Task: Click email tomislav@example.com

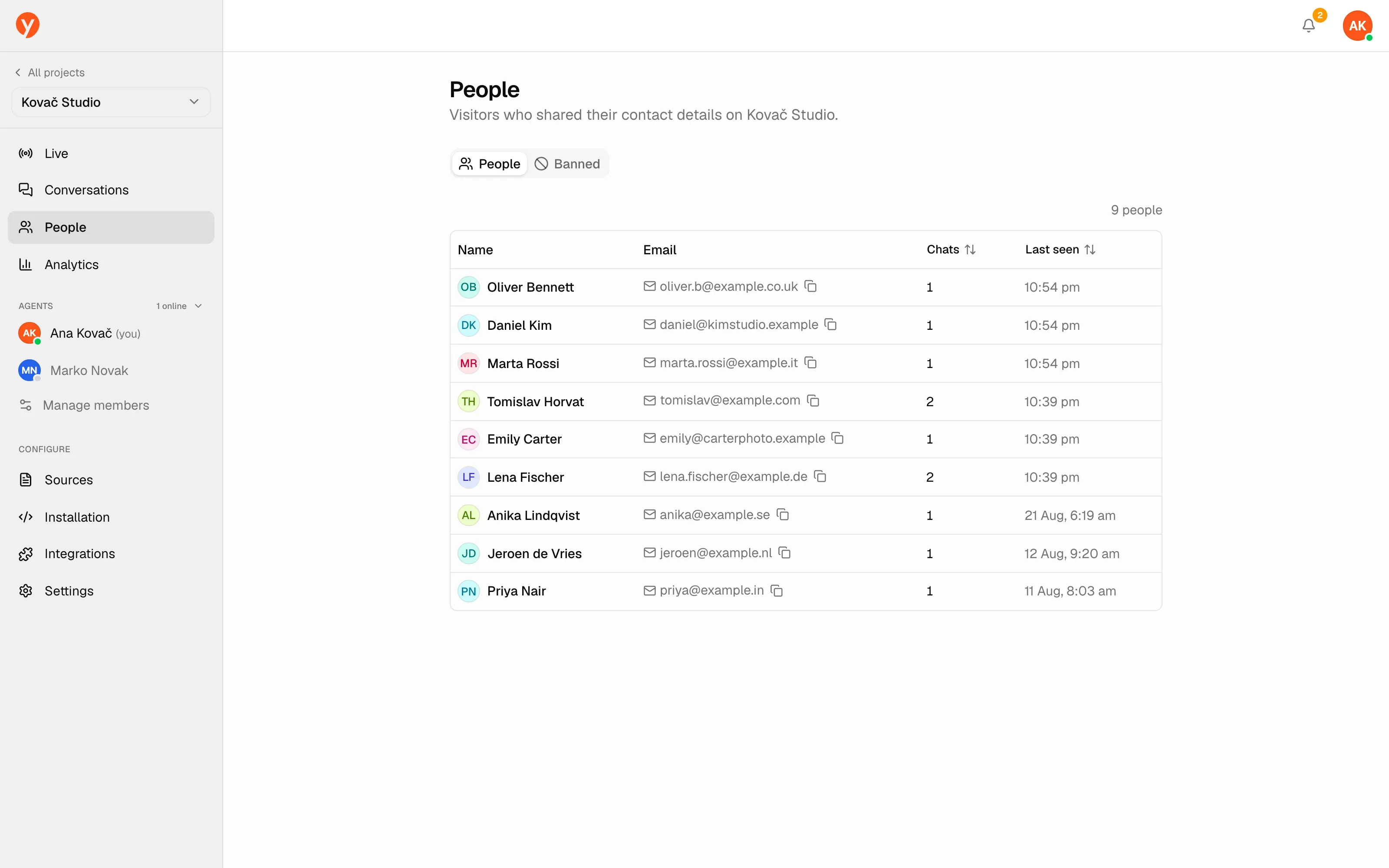Action: 730,400
